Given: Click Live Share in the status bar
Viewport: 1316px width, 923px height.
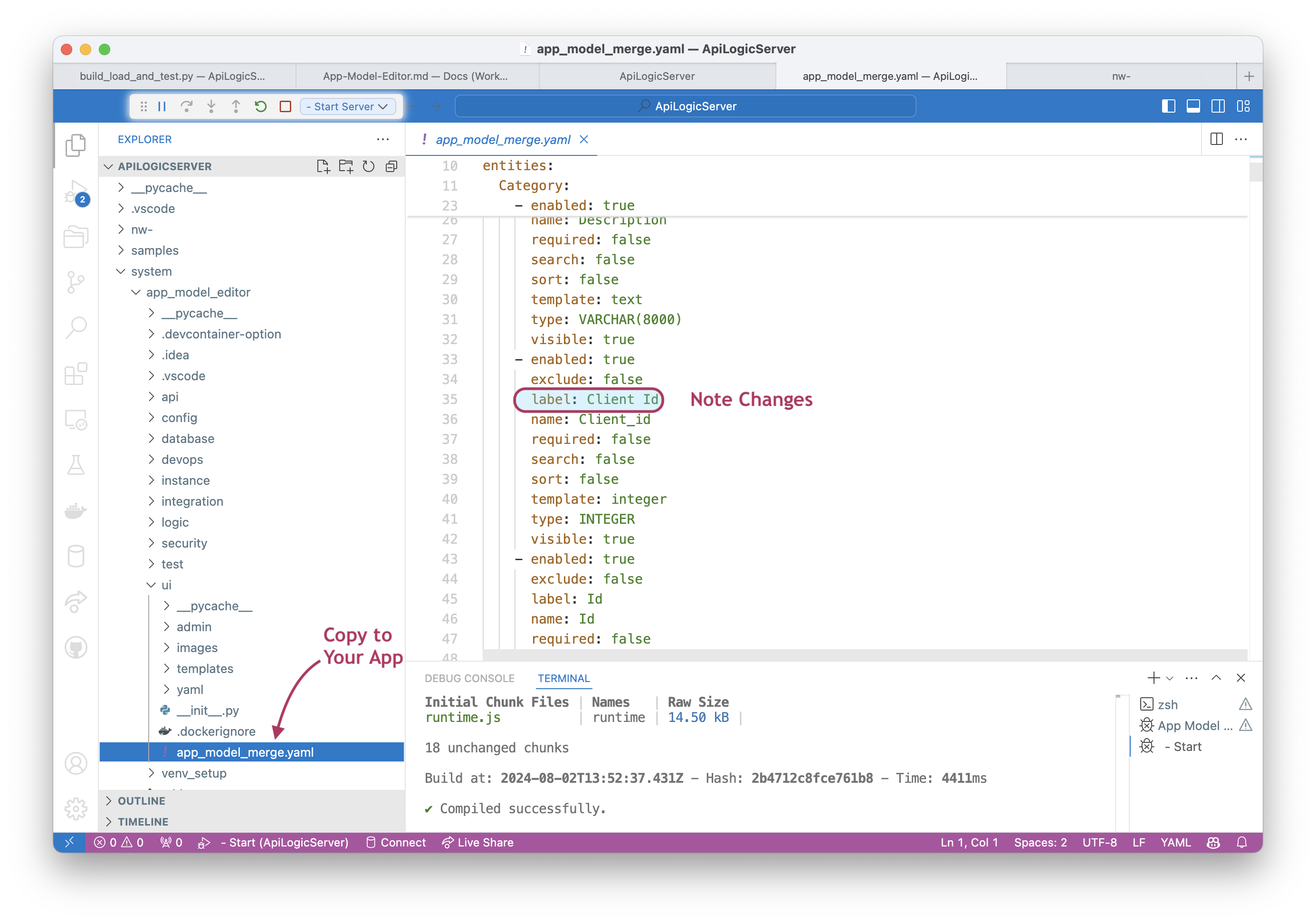Looking at the screenshot, I should [477, 843].
